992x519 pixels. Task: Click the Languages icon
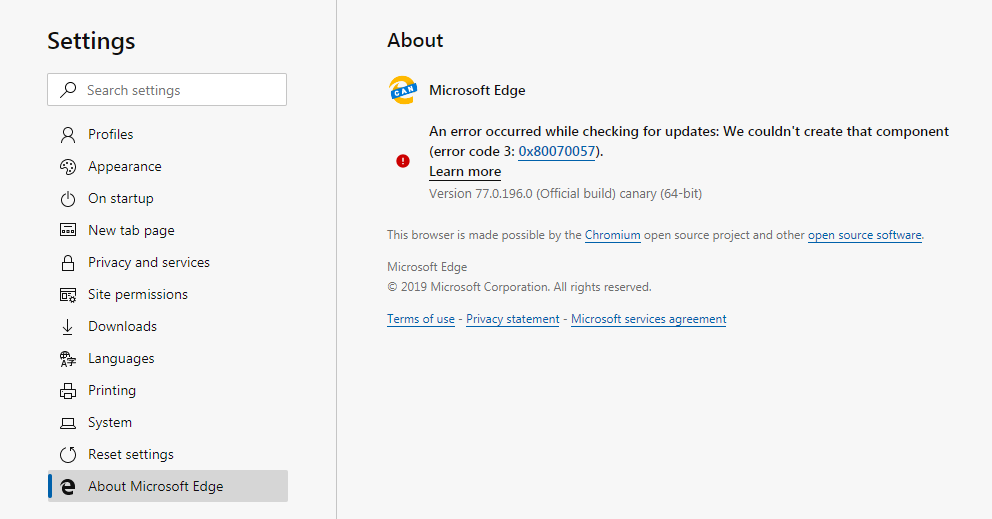pyautogui.click(x=68, y=359)
